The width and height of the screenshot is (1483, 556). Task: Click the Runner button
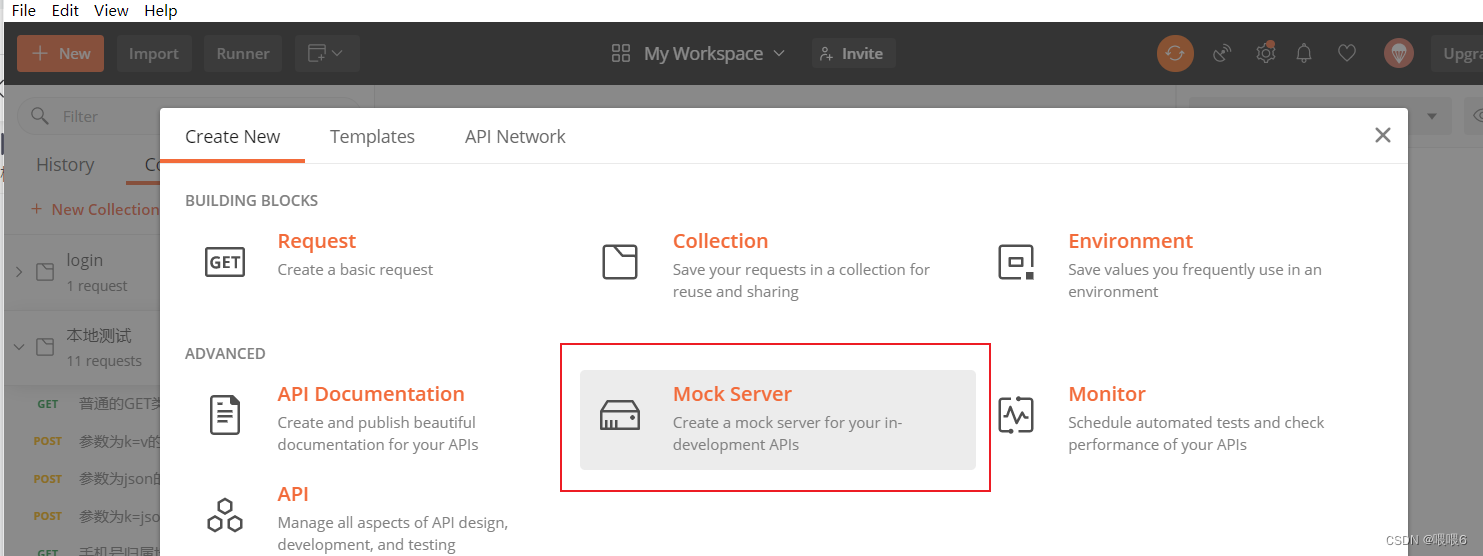coord(243,53)
